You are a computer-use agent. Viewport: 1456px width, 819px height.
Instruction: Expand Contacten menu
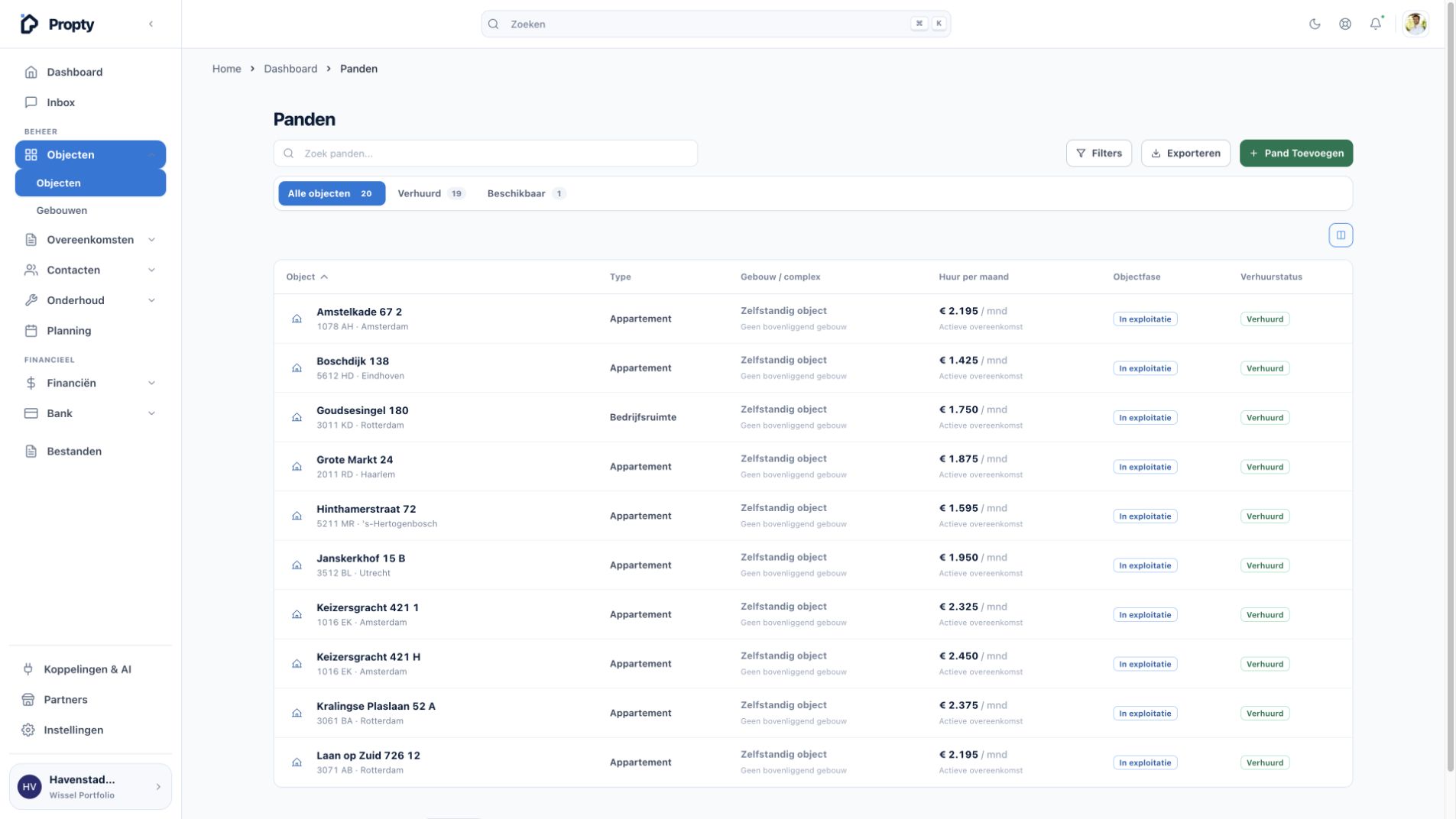[90, 270]
